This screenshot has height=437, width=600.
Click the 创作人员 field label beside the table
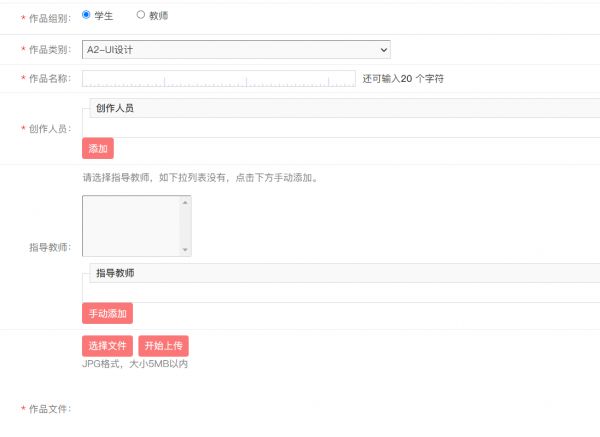tap(50, 129)
